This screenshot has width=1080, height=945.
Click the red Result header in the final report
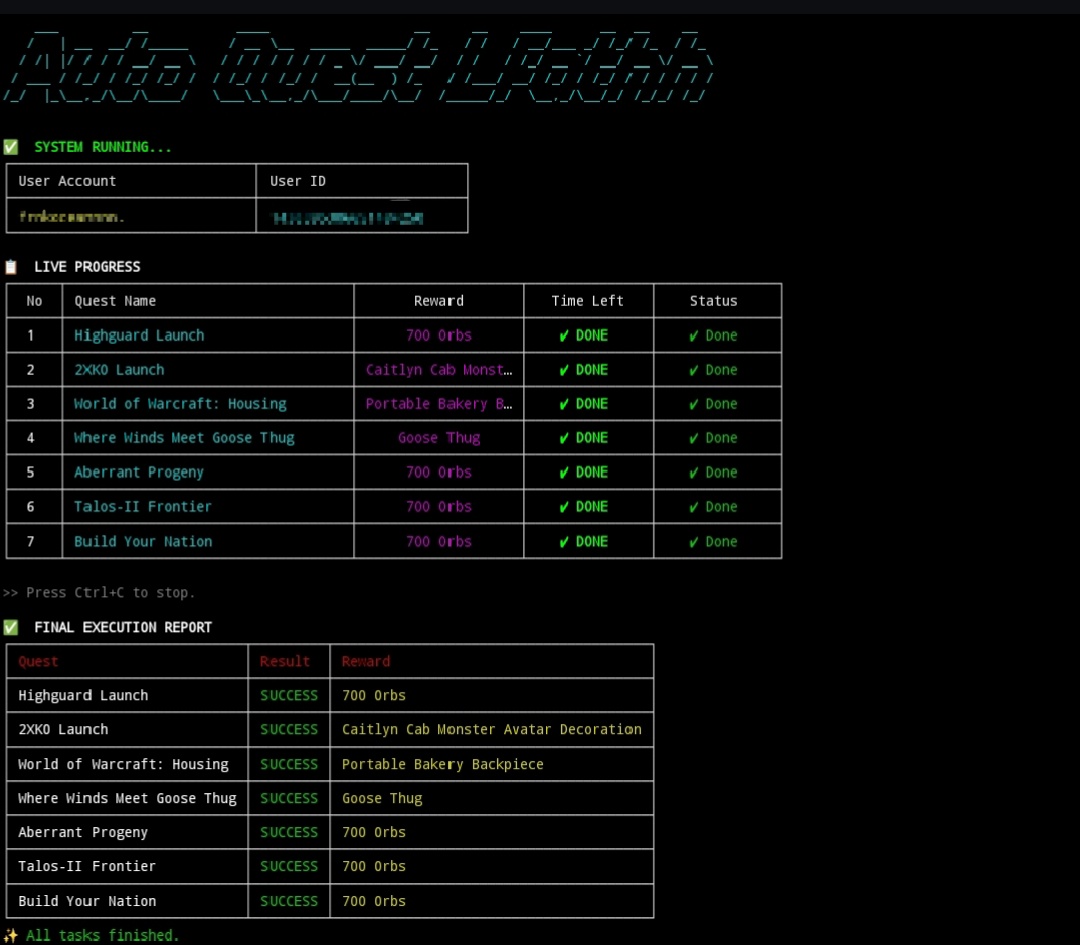(284, 661)
